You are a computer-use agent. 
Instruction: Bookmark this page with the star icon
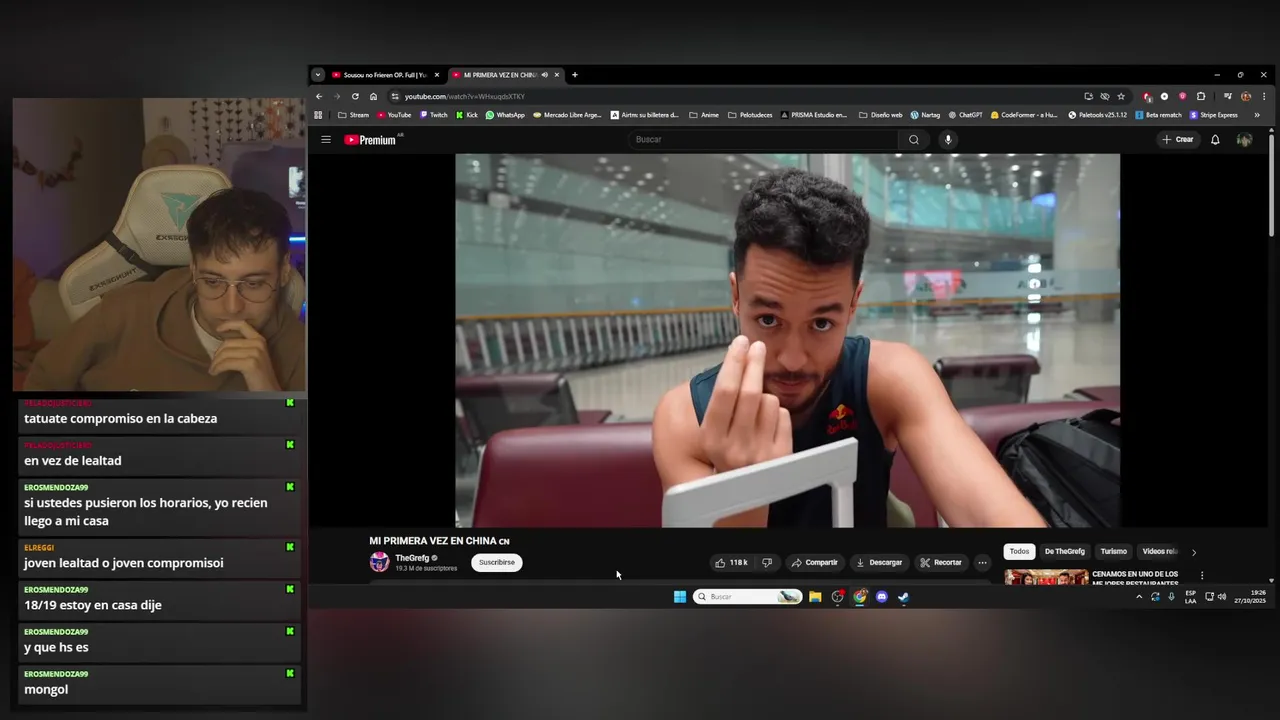(1121, 96)
